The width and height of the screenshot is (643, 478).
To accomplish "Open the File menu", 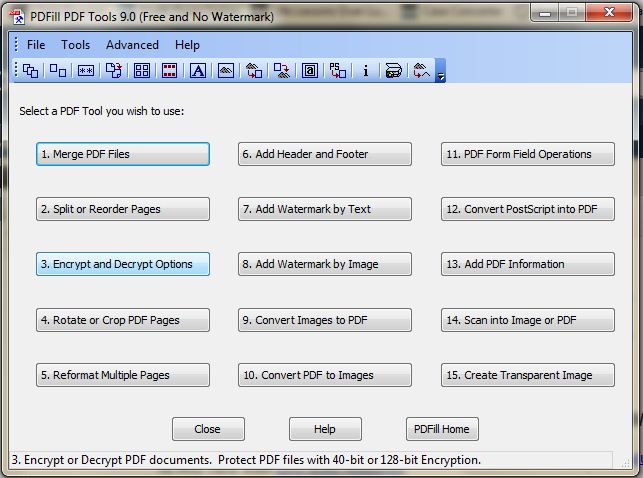I will (36, 45).
